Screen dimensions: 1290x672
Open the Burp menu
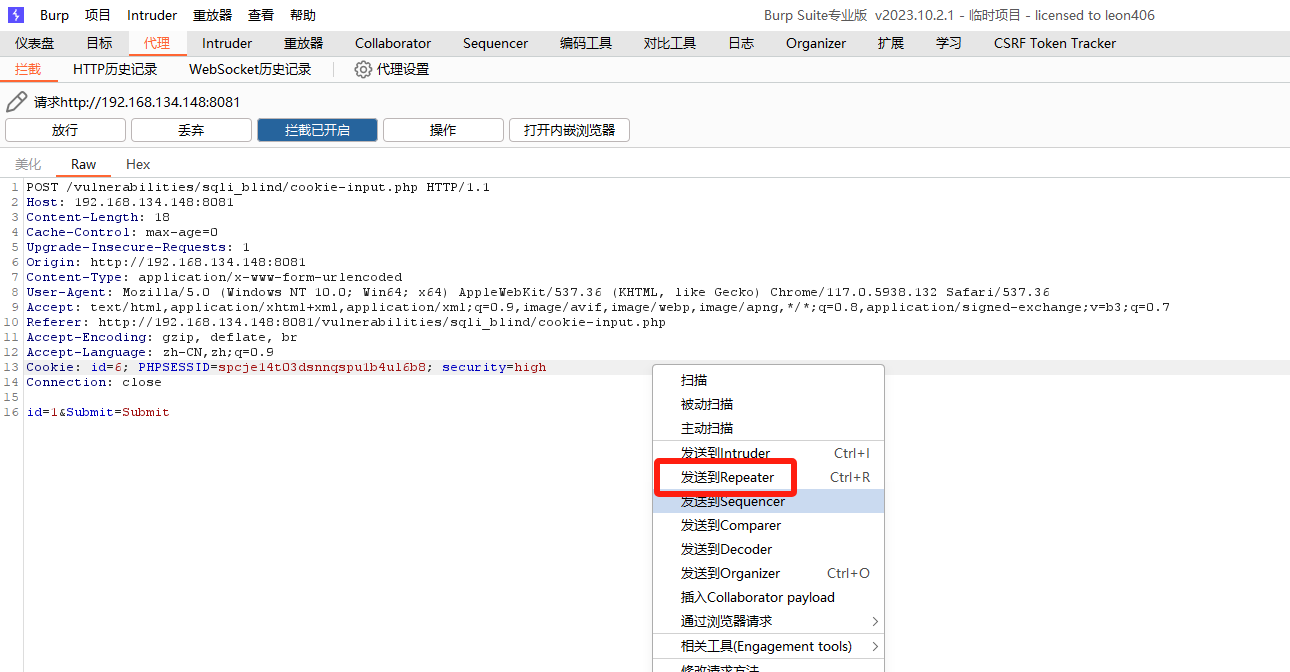coord(55,15)
